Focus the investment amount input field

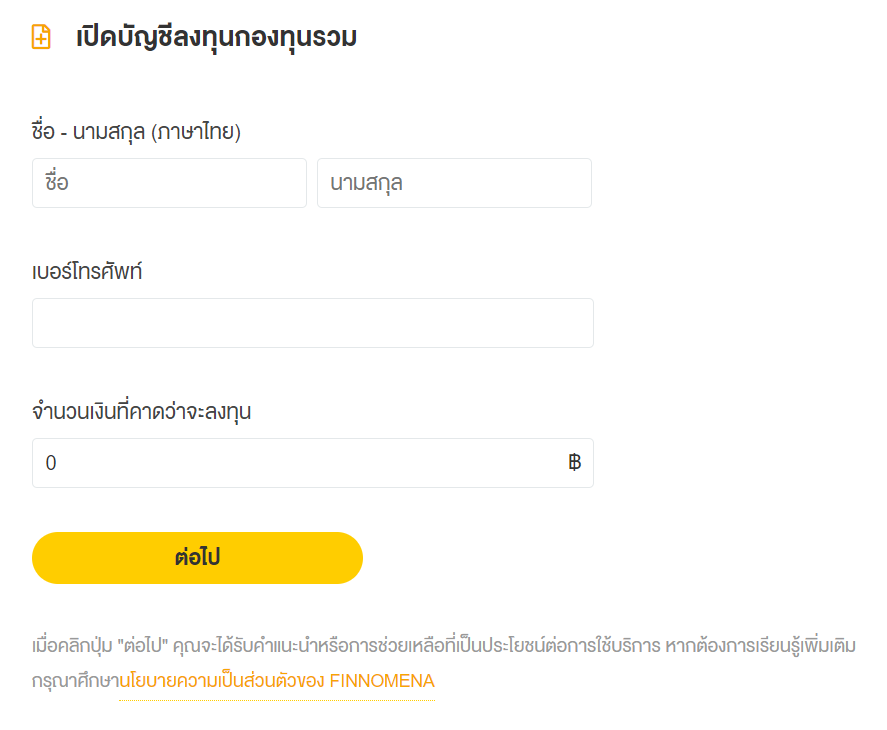coord(300,463)
